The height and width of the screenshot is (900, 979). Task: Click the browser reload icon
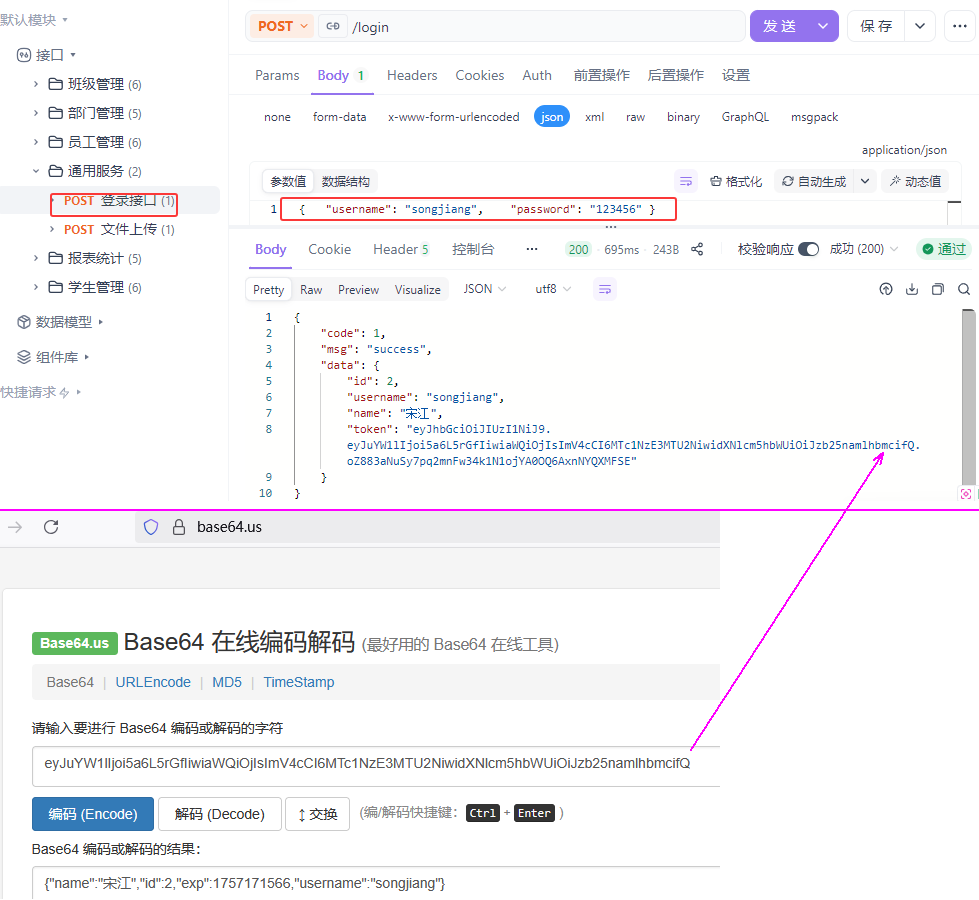[x=51, y=527]
